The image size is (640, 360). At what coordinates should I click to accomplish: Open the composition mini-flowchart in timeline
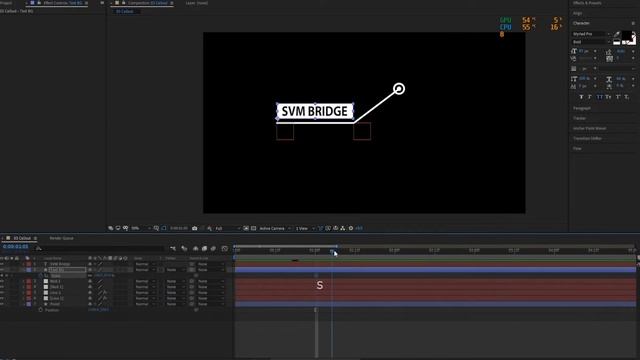[x=173, y=248]
